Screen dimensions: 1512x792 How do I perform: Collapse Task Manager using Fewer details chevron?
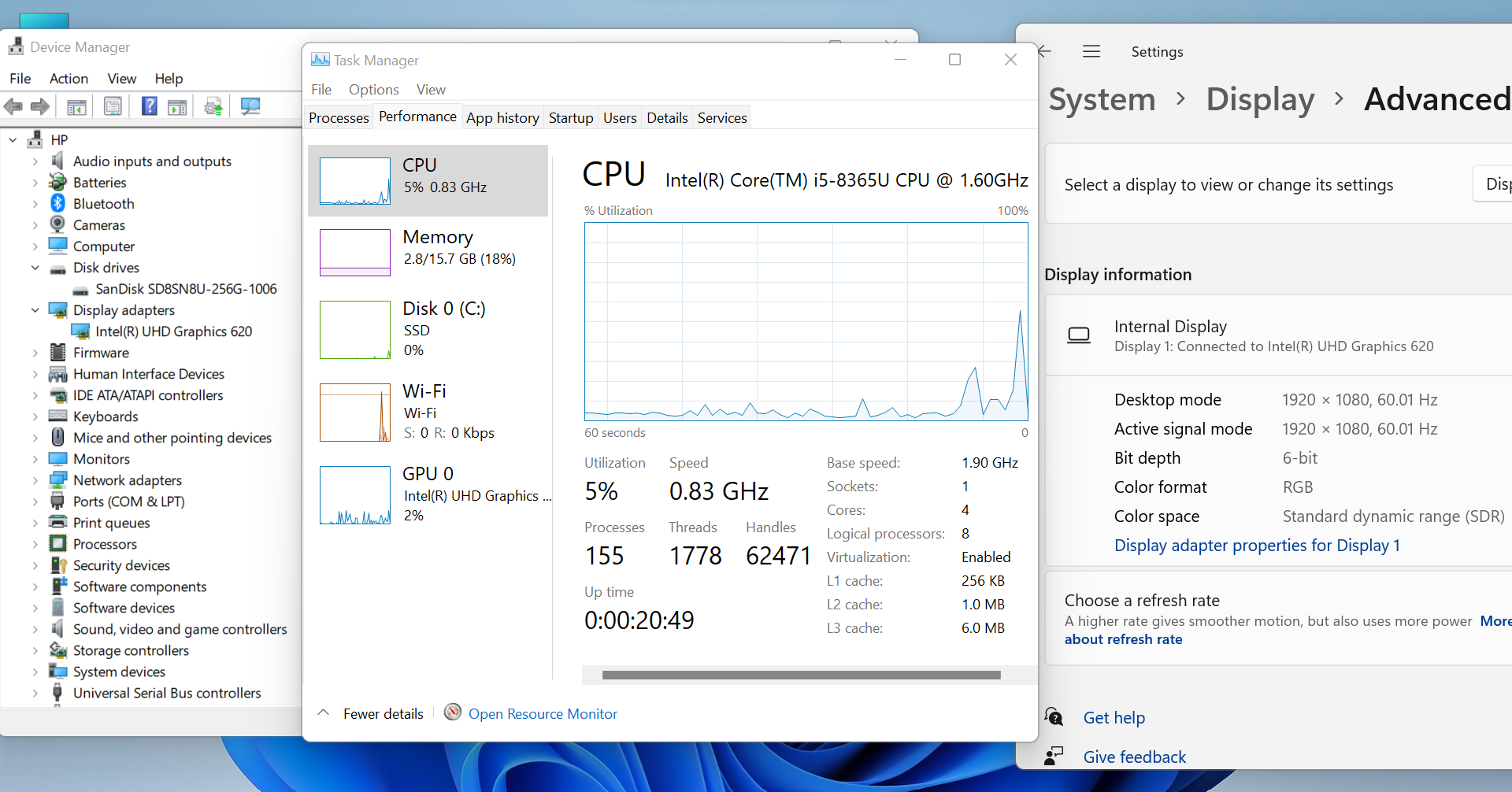point(323,712)
